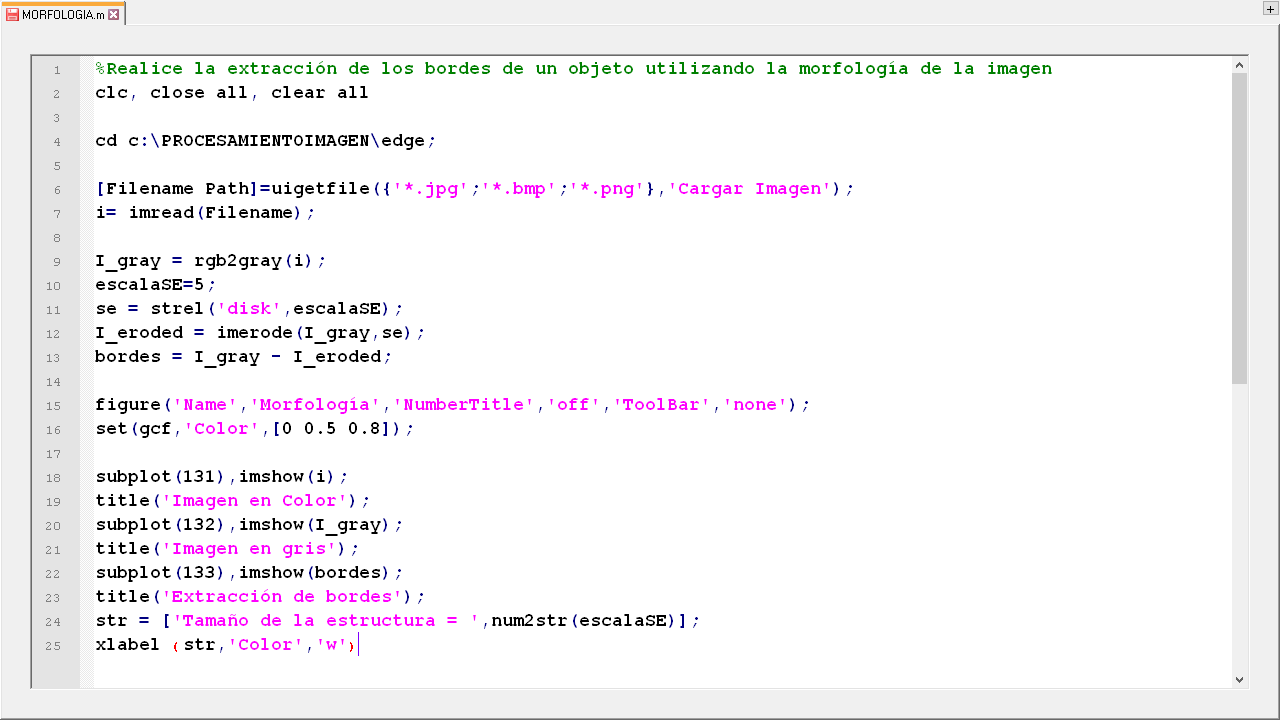1280x720 pixels.
Task: Close the MORFOLOGIA.m tab
Action: point(114,14)
